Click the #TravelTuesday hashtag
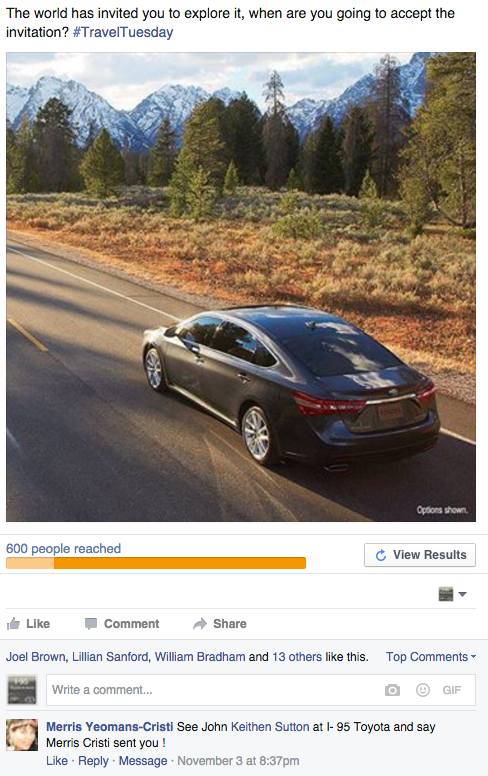Viewport: 488px width, 776px height. coord(123,33)
